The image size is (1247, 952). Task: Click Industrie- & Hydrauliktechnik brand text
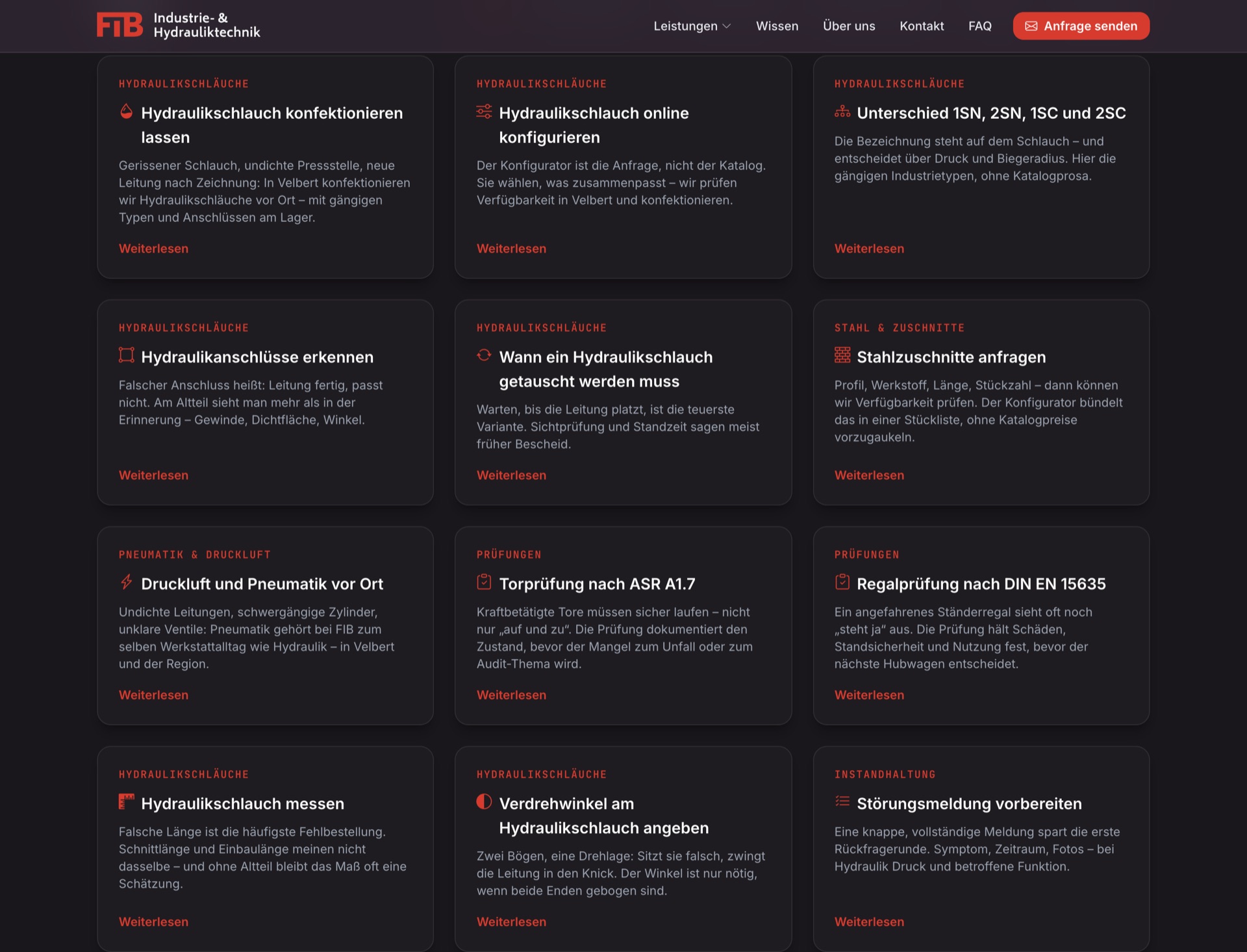[207, 25]
